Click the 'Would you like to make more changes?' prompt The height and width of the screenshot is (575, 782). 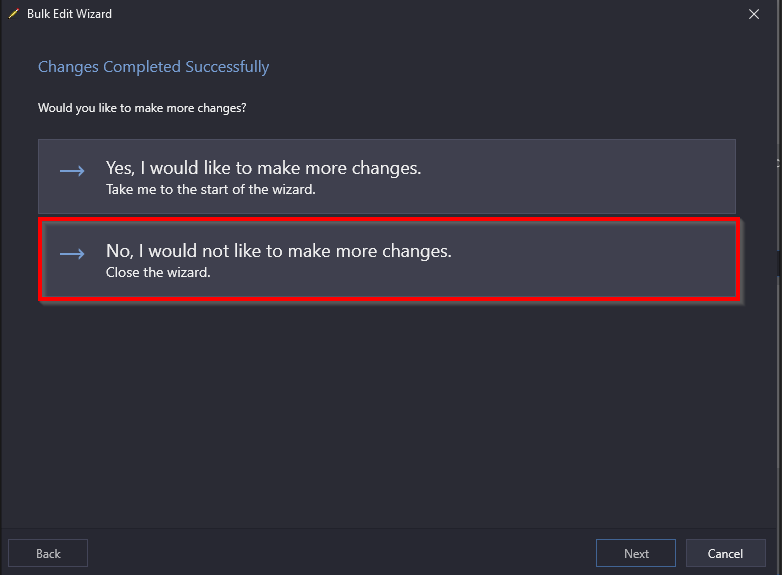pyautogui.click(x=142, y=108)
